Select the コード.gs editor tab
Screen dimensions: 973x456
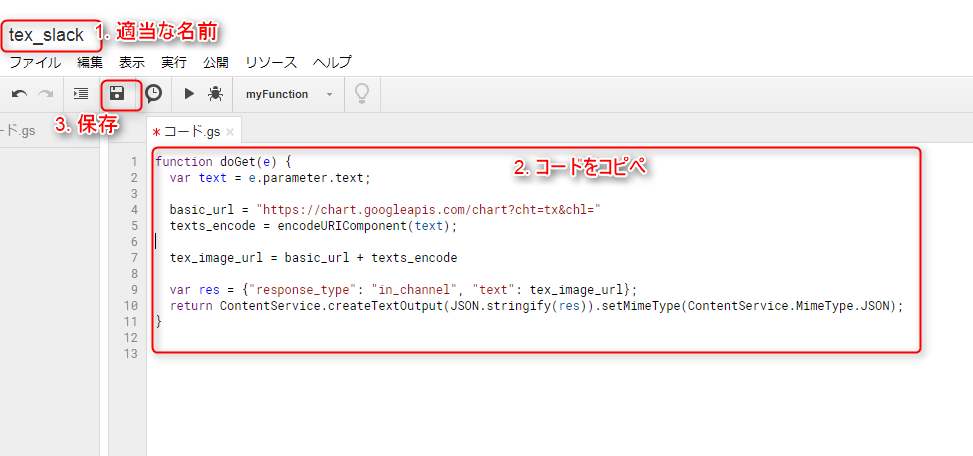click(x=192, y=132)
